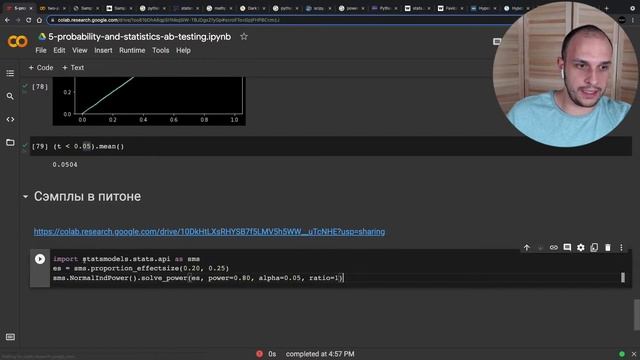Open the Runtime menu
Viewport: 640px width, 360px height.
click(x=132, y=50)
